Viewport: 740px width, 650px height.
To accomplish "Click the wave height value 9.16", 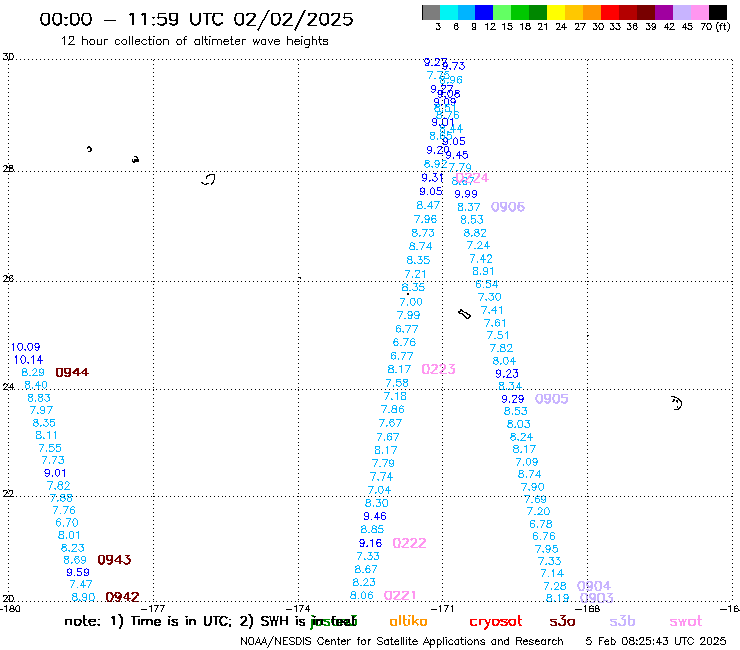I will 370,543.
